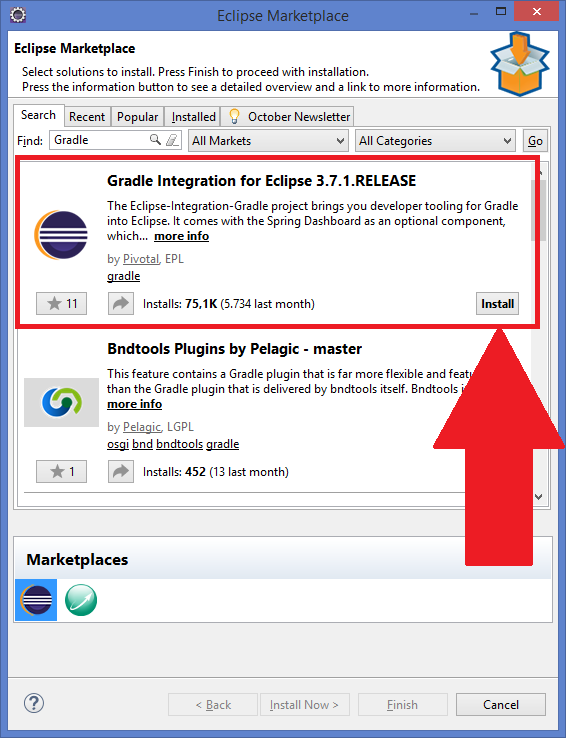Click the Cancel button

[x=501, y=705]
